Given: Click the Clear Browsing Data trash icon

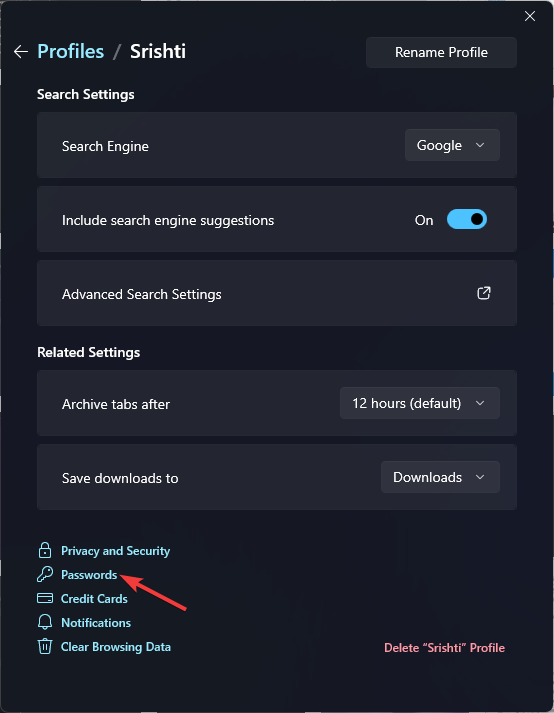Looking at the screenshot, I should coord(45,646).
